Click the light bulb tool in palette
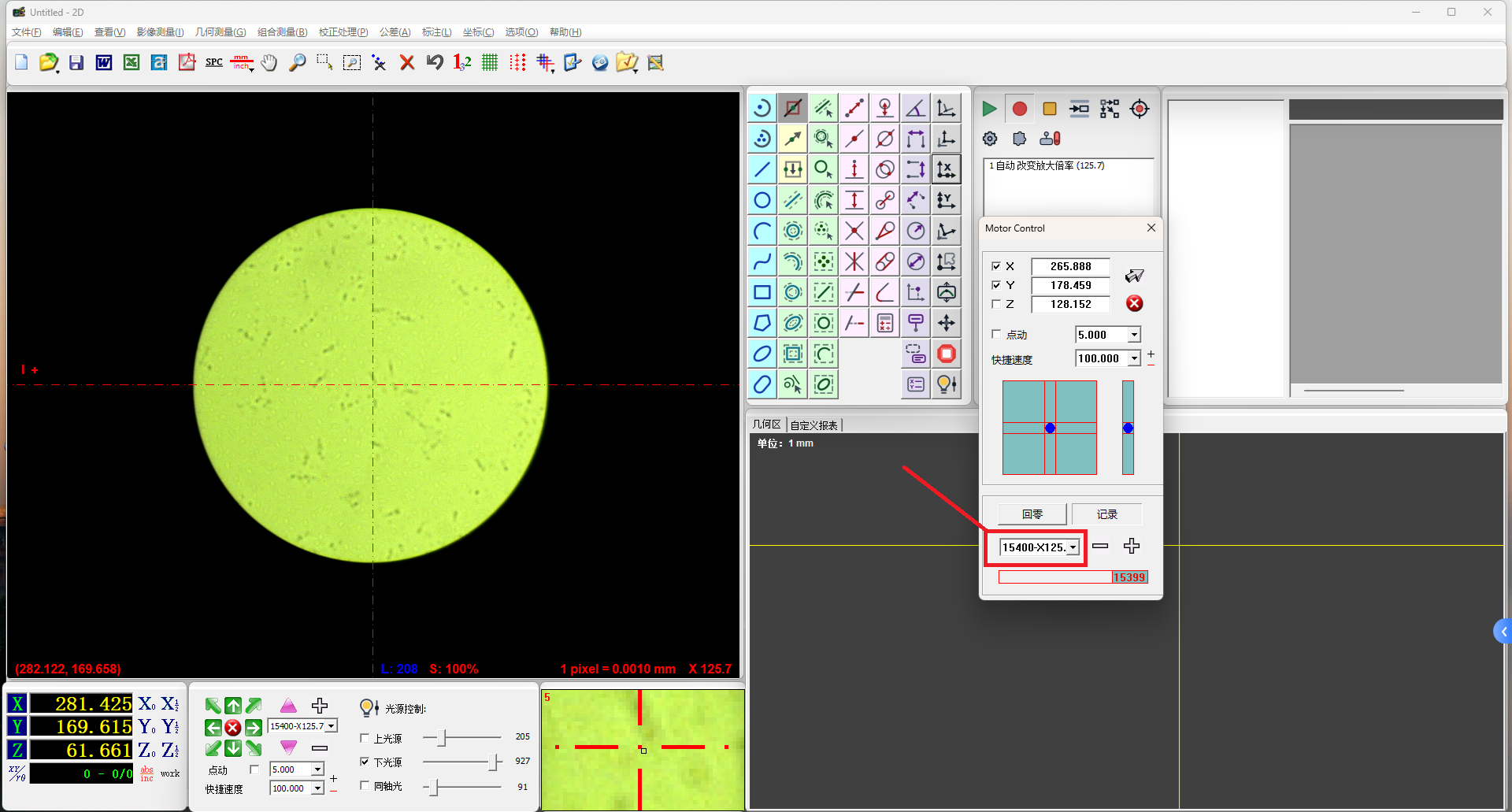 [x=947, y=384]
